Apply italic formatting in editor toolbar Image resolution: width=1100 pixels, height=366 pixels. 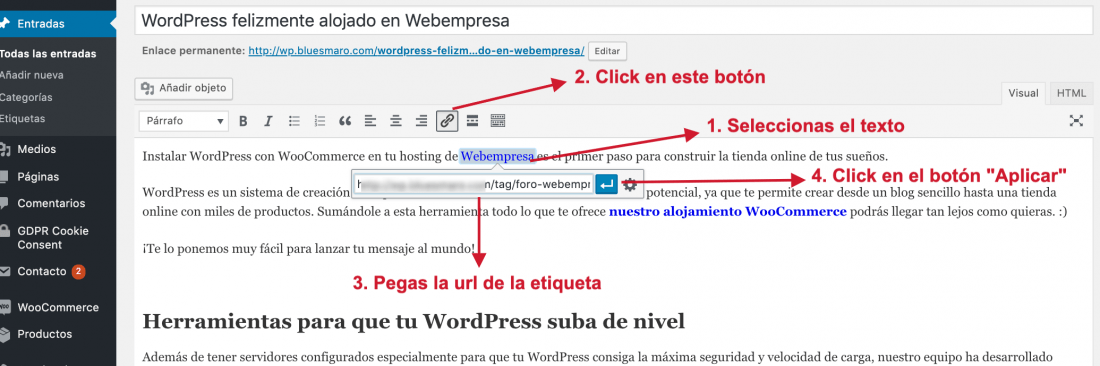coord(268,121)
